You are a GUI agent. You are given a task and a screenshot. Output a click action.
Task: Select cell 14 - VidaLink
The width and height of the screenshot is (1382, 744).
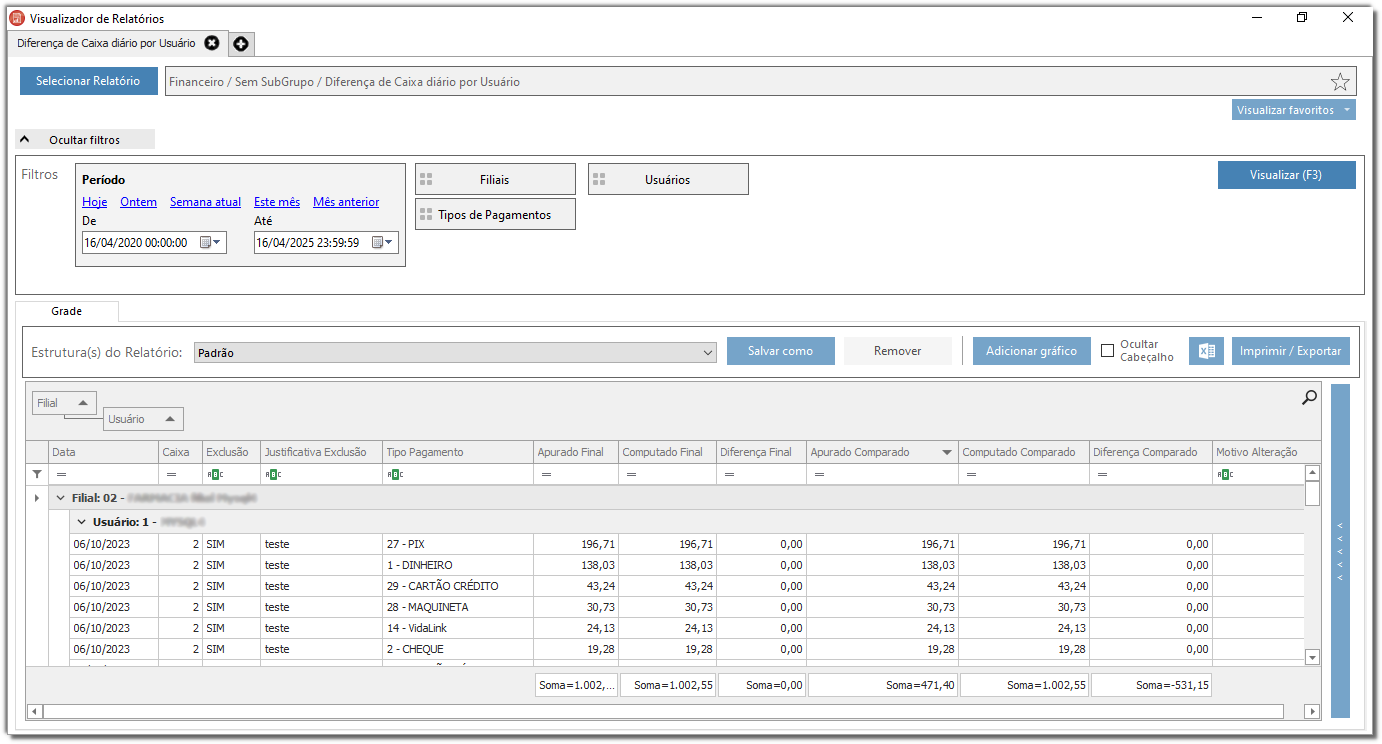458,628
